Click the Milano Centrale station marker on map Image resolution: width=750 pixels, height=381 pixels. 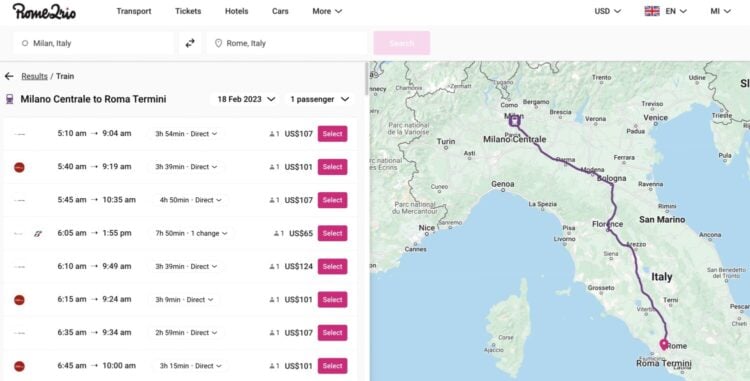click(x=514, y=121)
